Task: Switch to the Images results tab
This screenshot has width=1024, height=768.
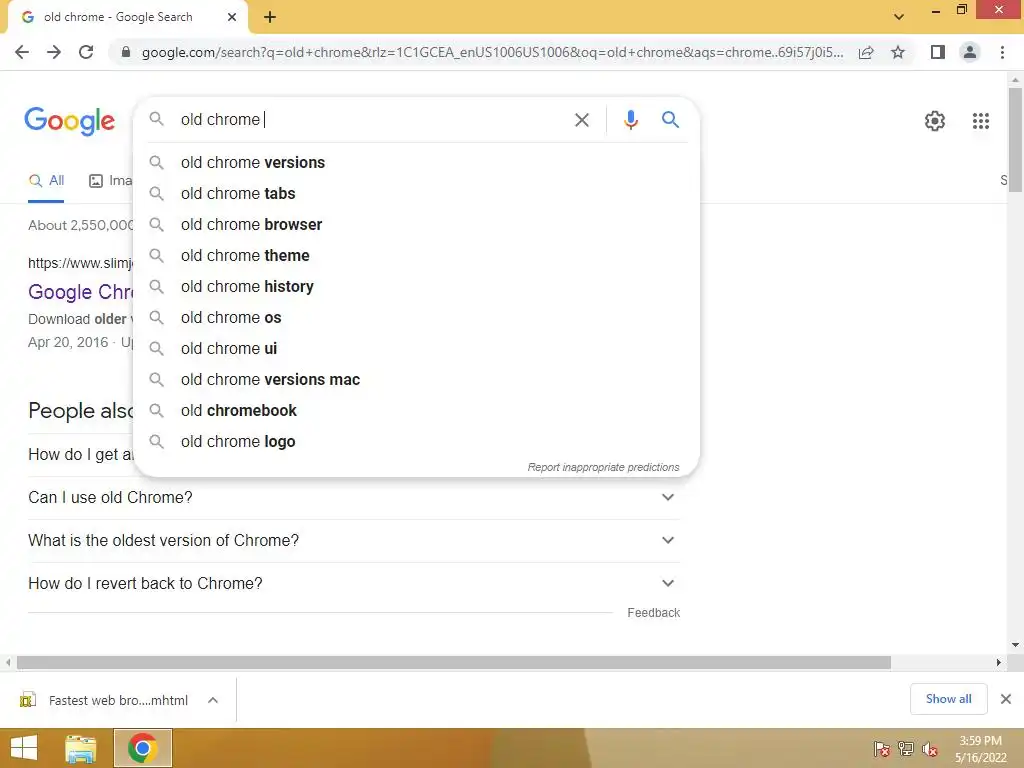Action: coord(110,181)
